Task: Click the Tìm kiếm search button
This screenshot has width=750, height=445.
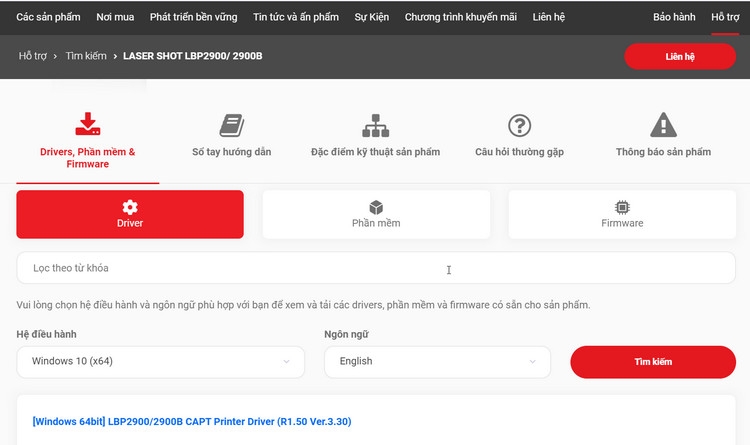Action: [x=653, y=362]
